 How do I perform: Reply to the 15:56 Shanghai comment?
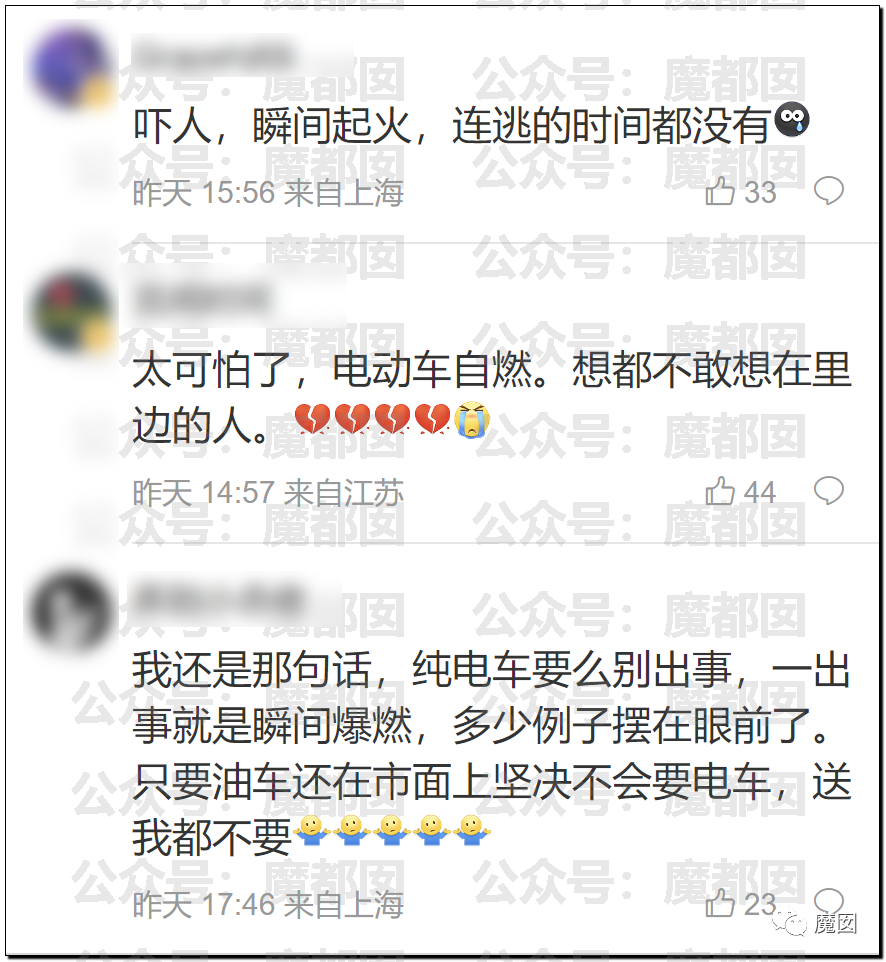(828, 191)
